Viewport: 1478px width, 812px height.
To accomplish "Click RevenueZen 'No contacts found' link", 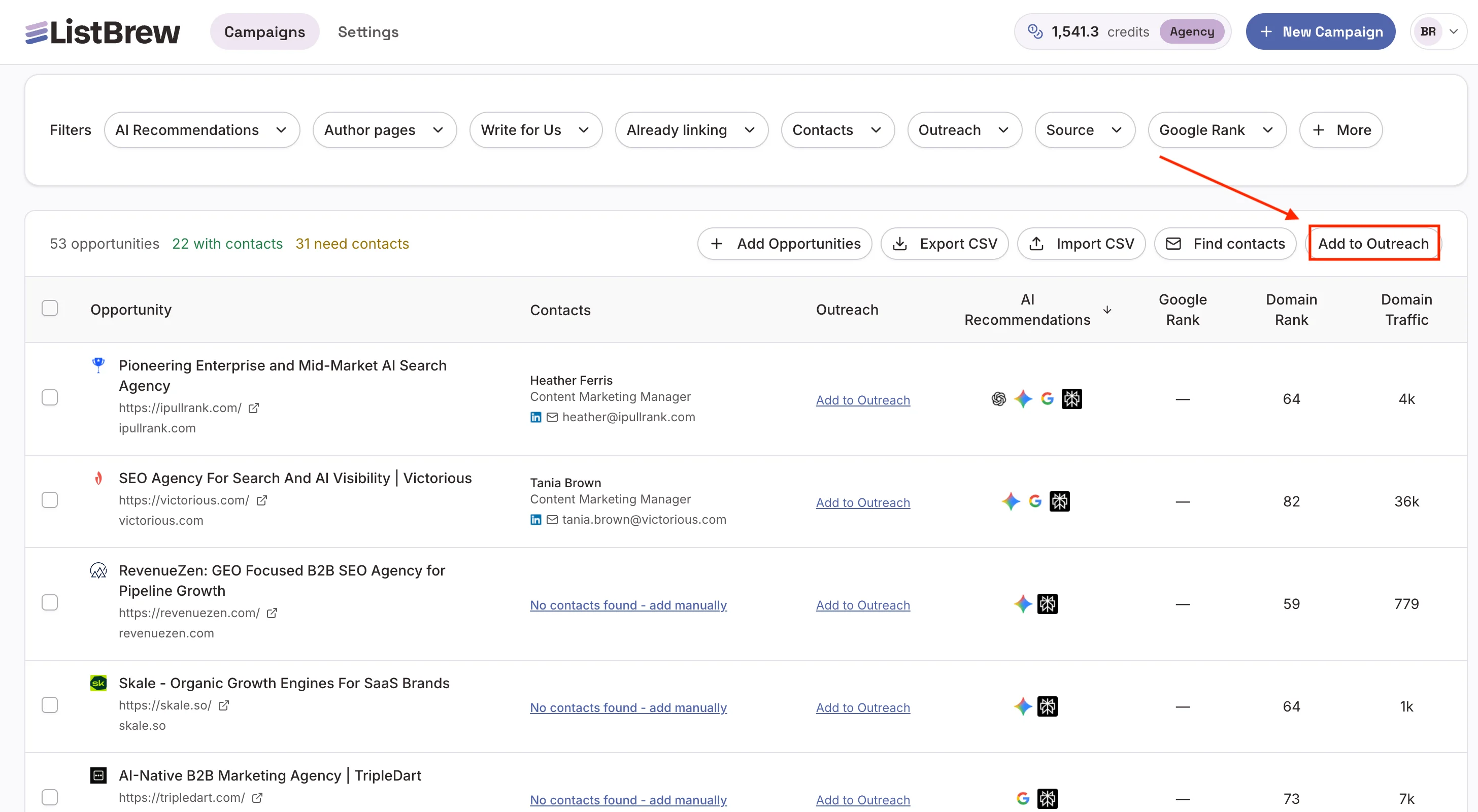I will (628, 605).
